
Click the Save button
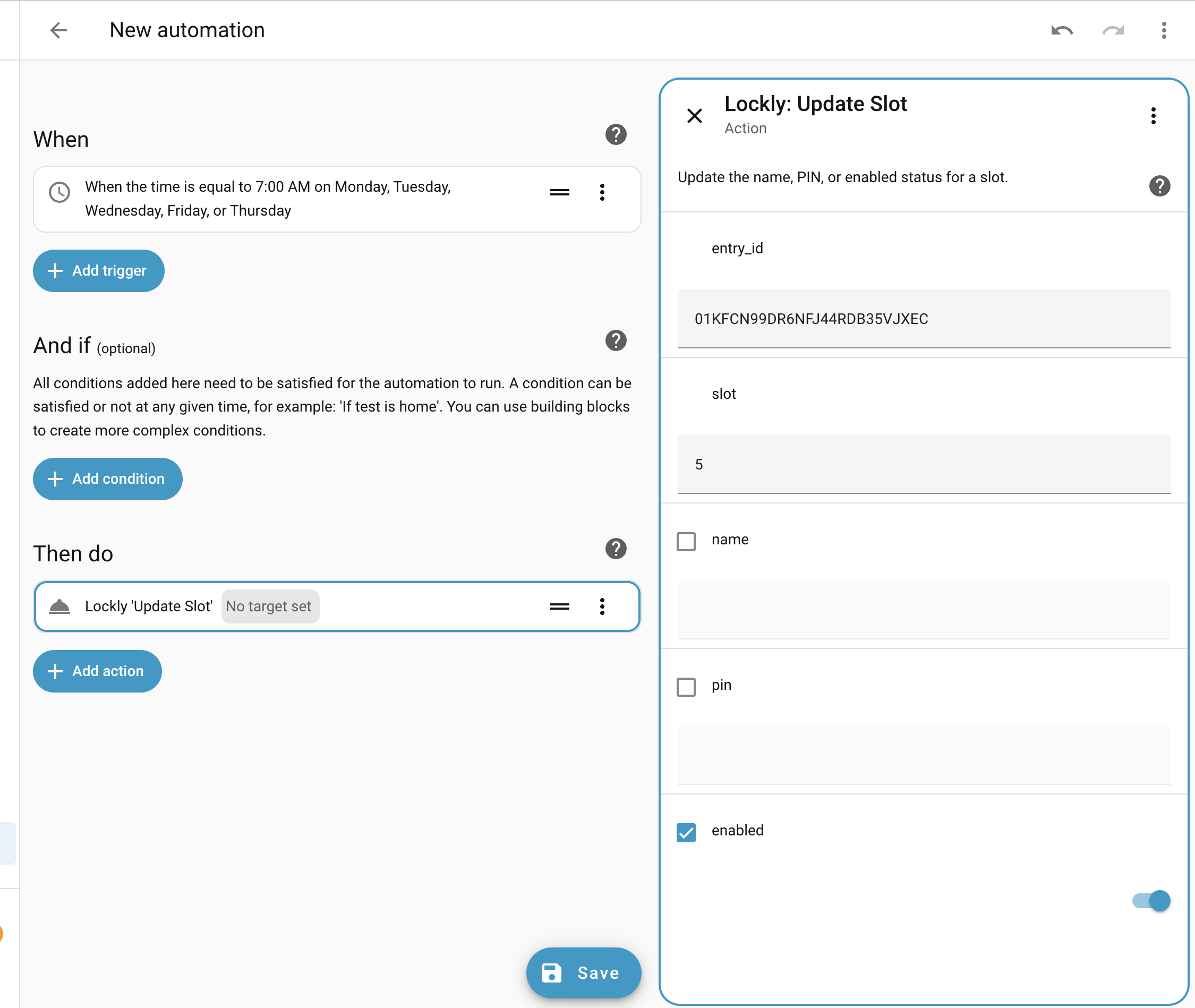(583, 972)
